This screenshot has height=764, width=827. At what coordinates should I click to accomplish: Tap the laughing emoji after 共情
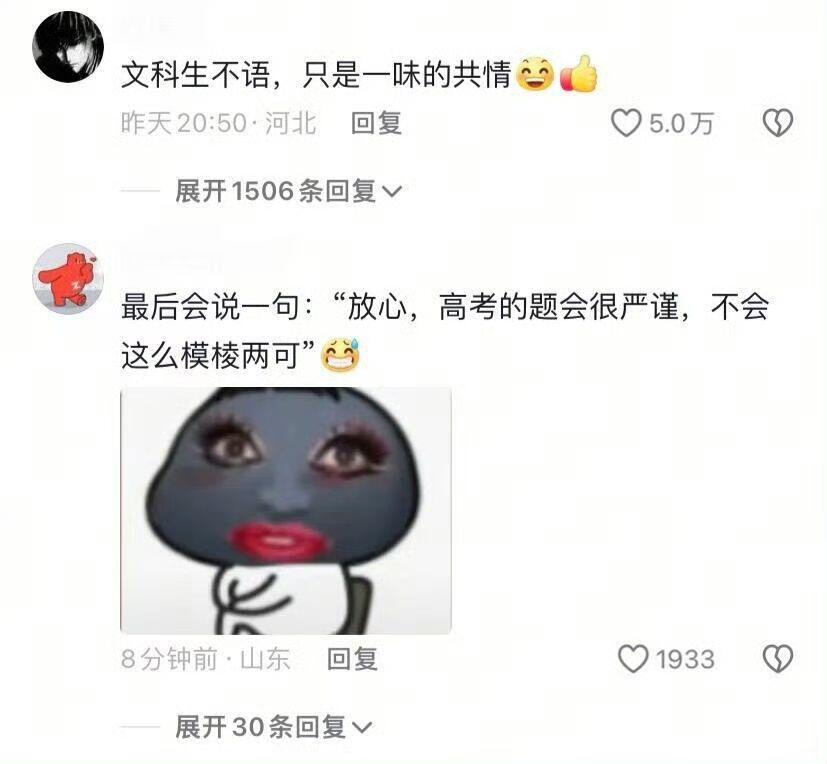[x=535, y=74]
